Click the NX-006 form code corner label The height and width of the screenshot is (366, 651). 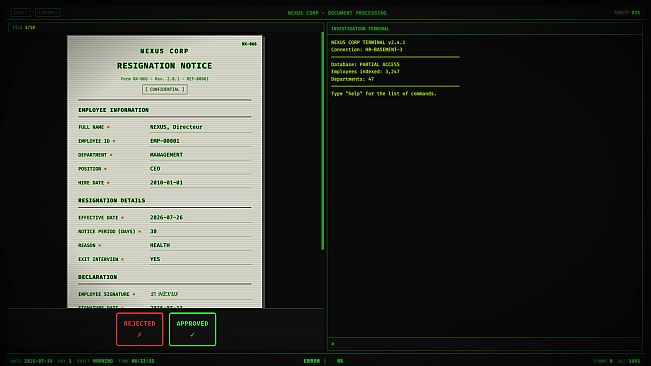pyautogui.click(x=249, y=44)
